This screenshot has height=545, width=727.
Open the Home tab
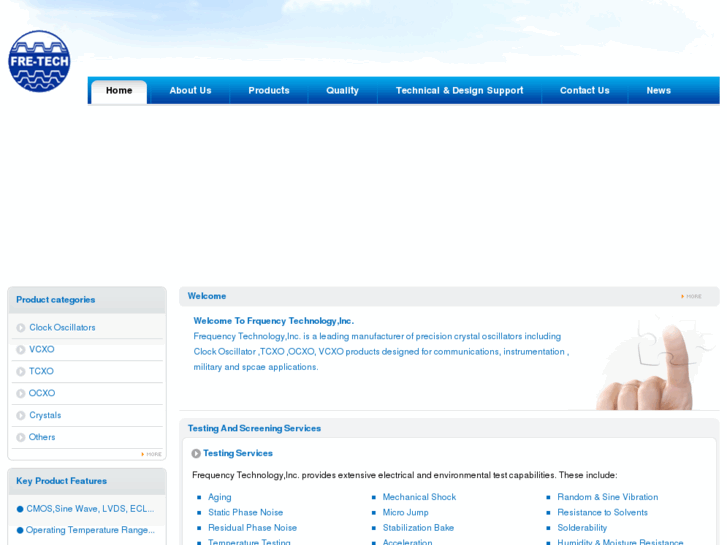coord(119,91)
